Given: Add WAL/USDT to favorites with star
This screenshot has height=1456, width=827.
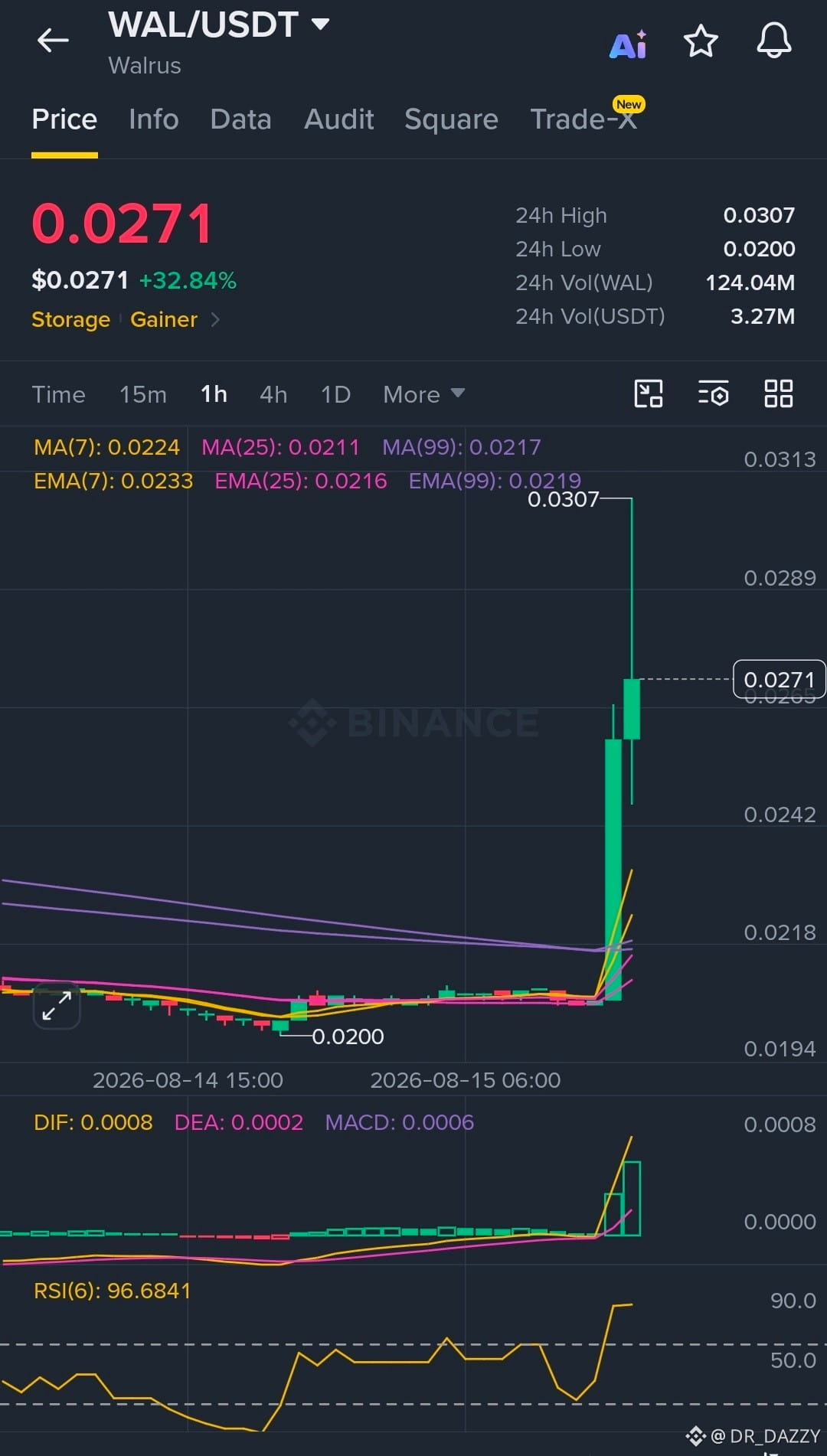Looking at the screenshot, I should point(701,41).
